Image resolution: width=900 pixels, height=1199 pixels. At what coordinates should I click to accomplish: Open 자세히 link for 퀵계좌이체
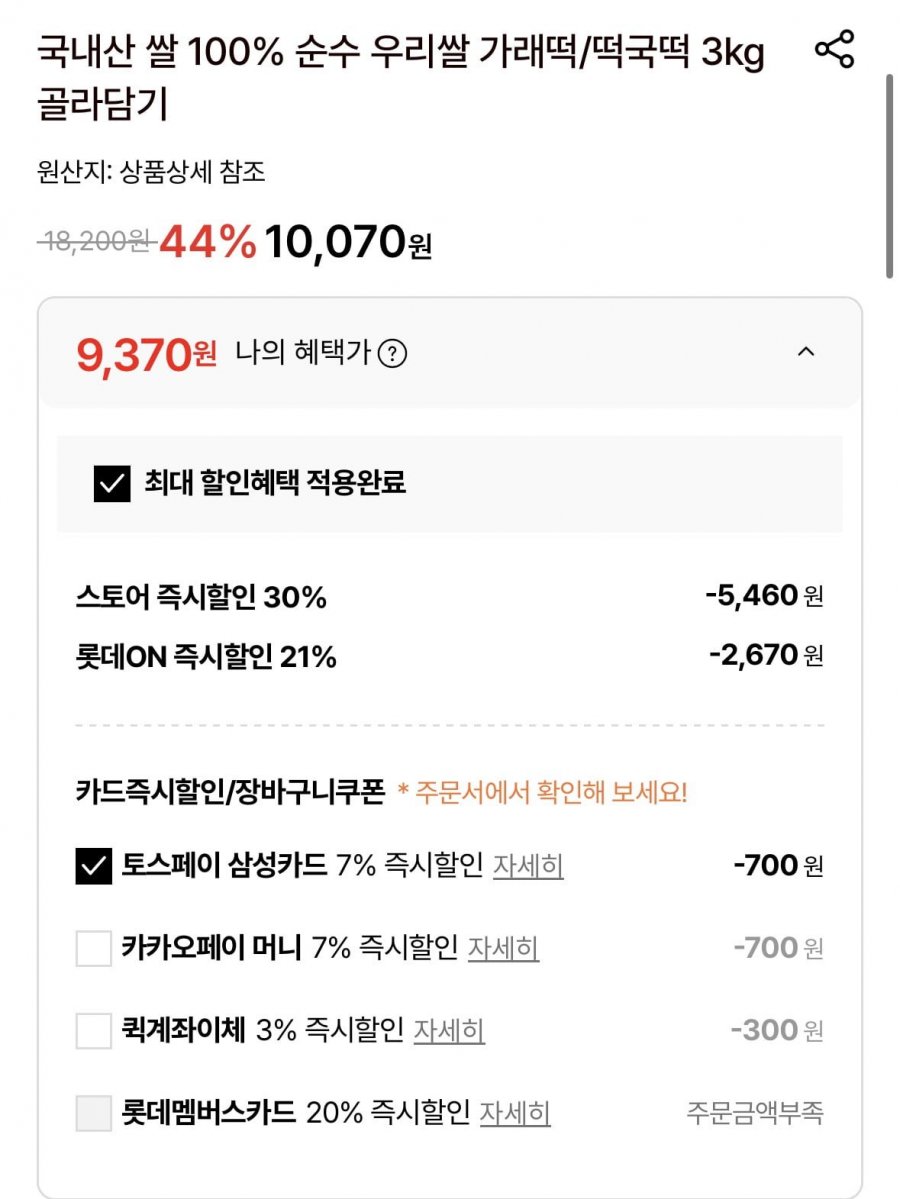coord(449,1031)
